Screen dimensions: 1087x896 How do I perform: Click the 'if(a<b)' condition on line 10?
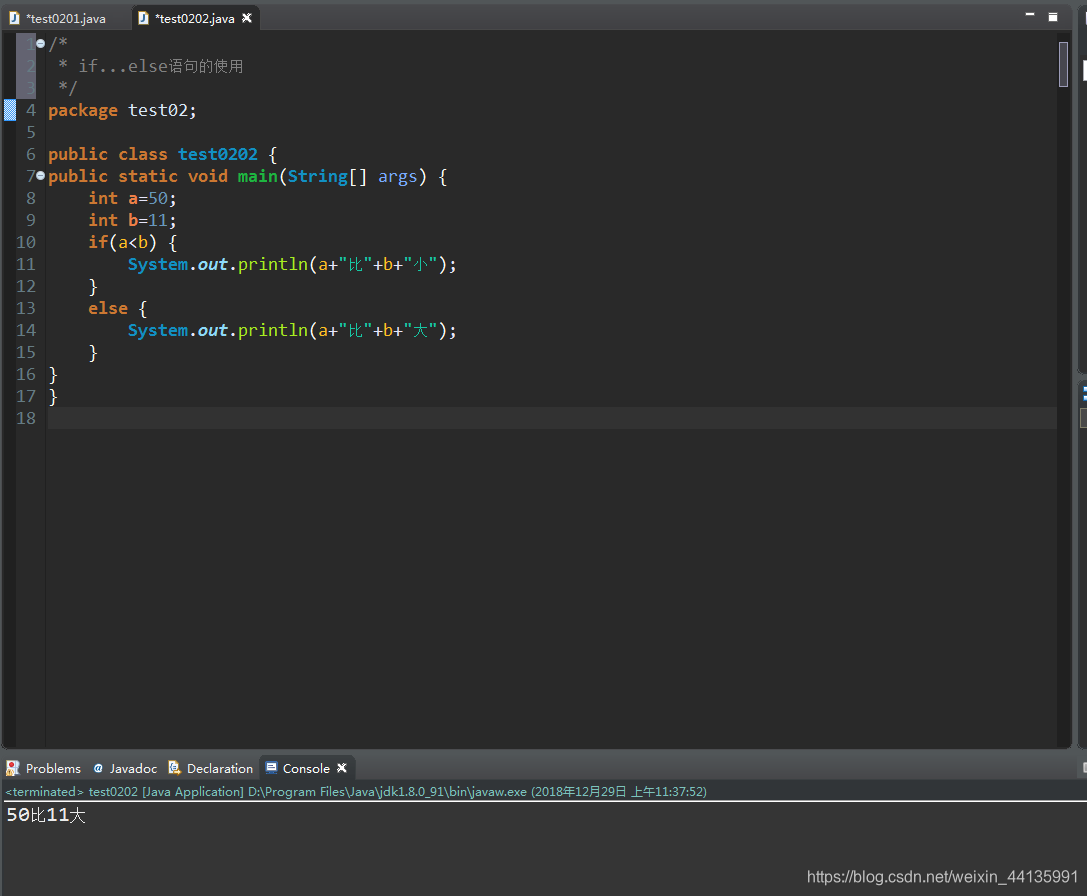click(123, 242)
